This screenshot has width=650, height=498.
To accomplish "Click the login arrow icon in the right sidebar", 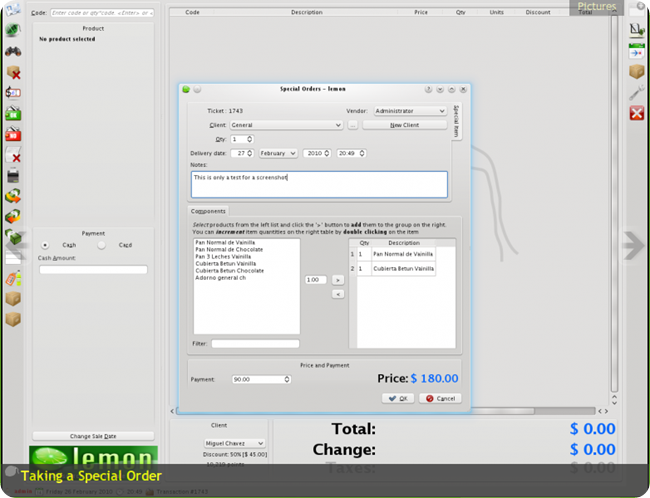I will tap(636, 51).
